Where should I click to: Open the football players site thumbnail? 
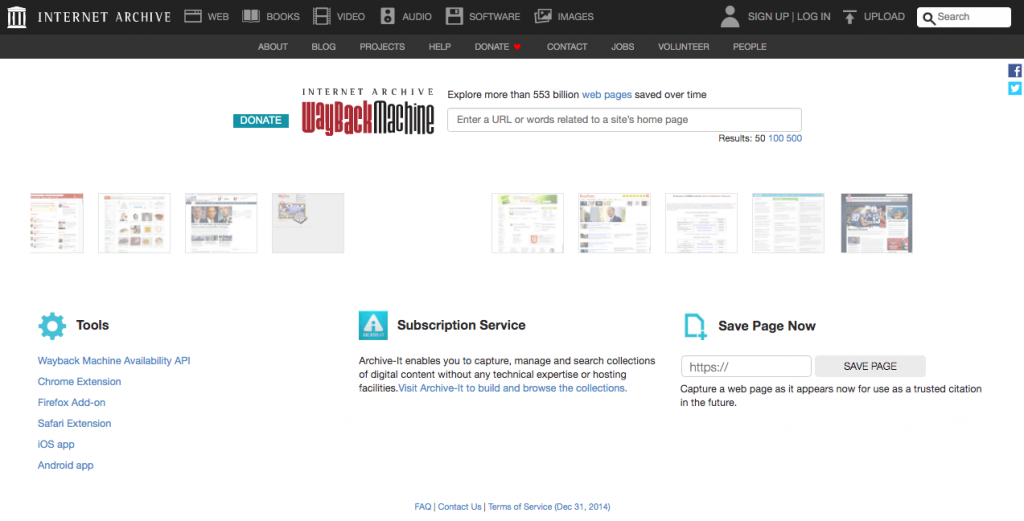click(x=876, y=223)
